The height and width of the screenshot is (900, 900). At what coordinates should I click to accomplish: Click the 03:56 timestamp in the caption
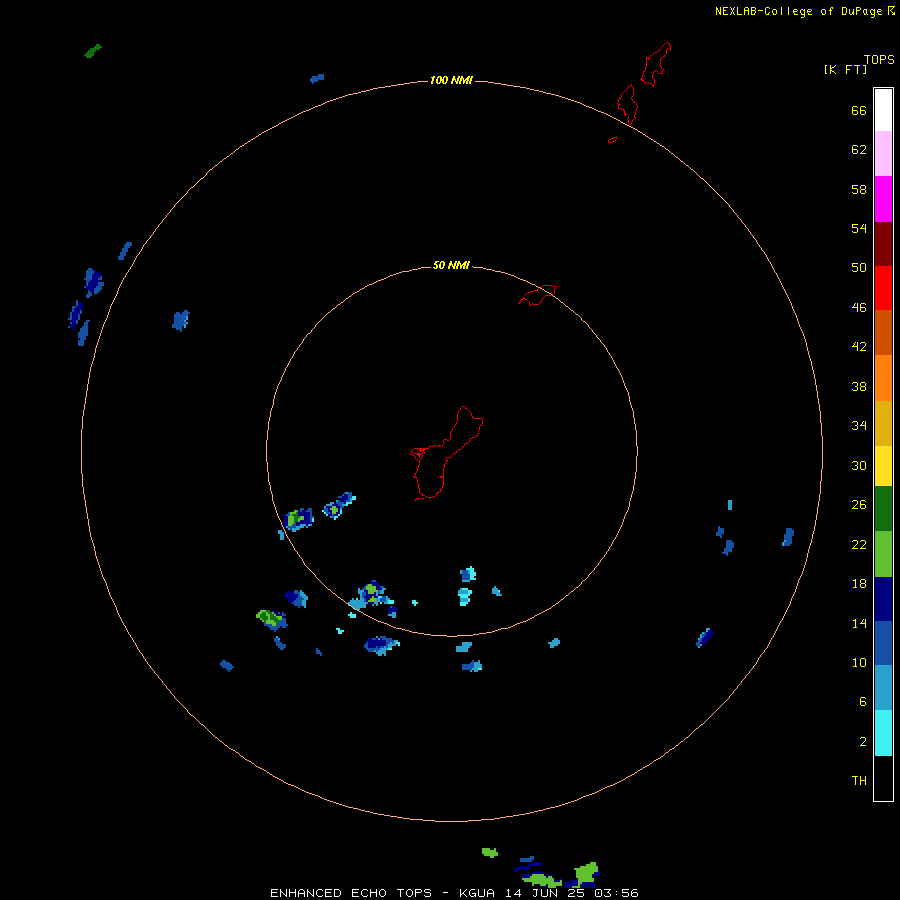point(617,893)
